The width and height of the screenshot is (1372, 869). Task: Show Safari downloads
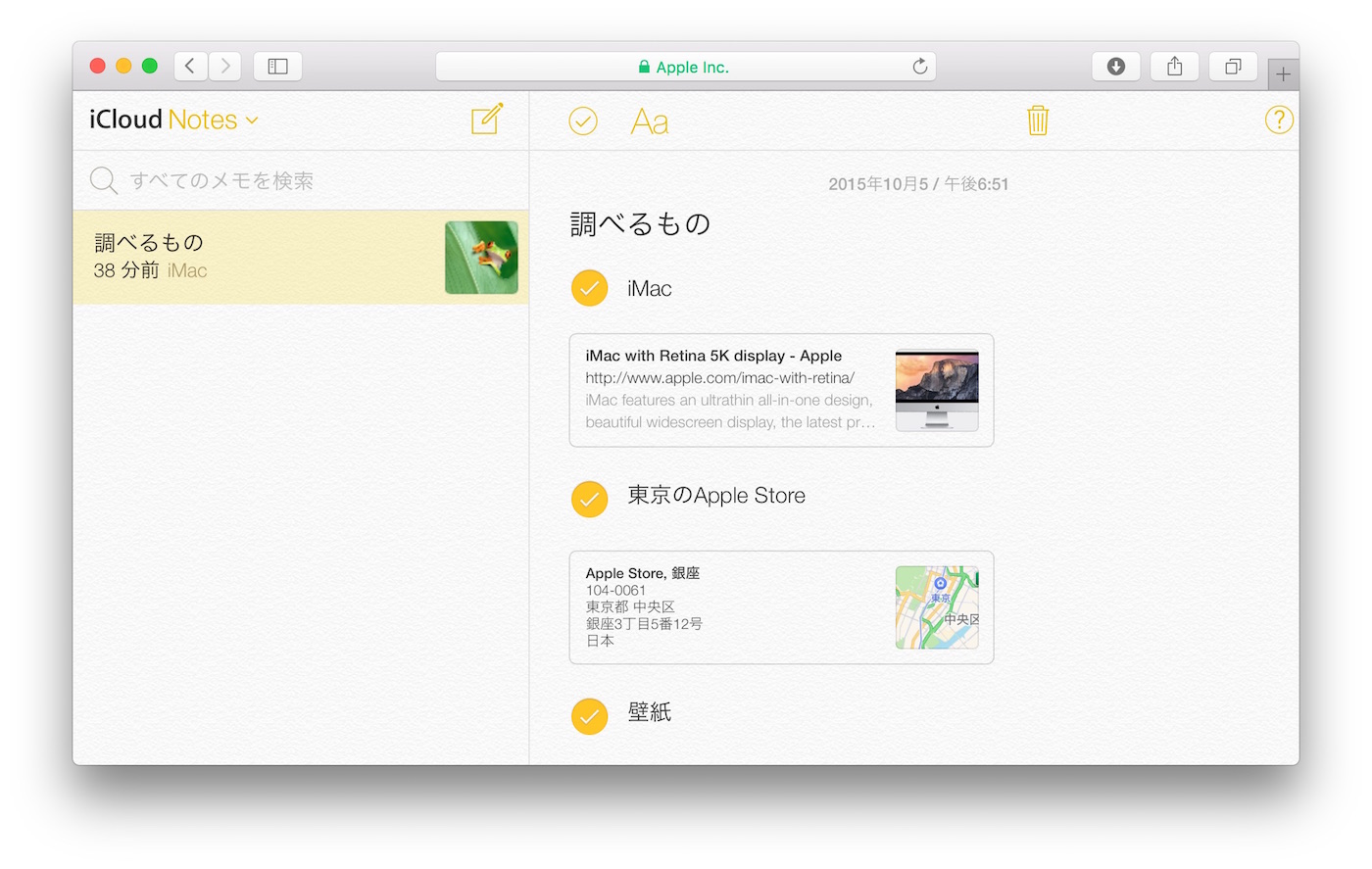(1116, 66)
